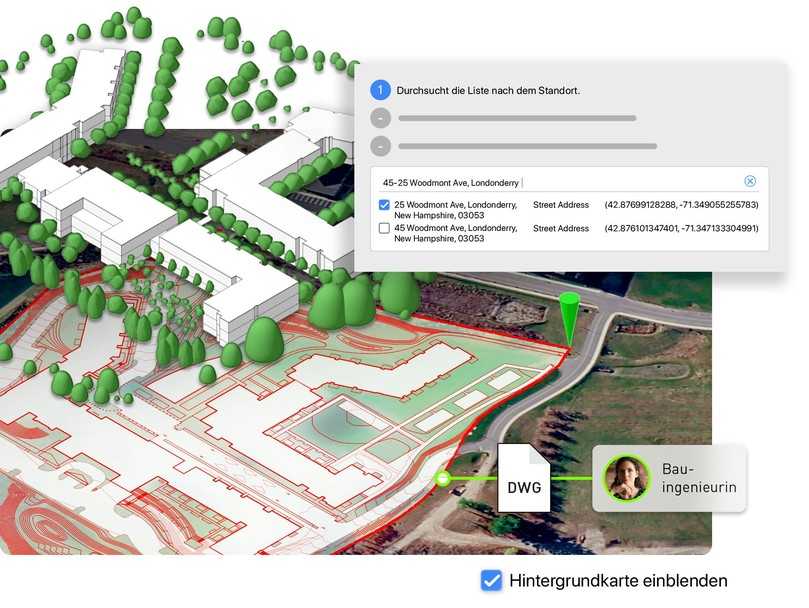Click the green location pin marker
Image resolution: width=809 pixels, height=608 pixels.
[x=569, y=320]
